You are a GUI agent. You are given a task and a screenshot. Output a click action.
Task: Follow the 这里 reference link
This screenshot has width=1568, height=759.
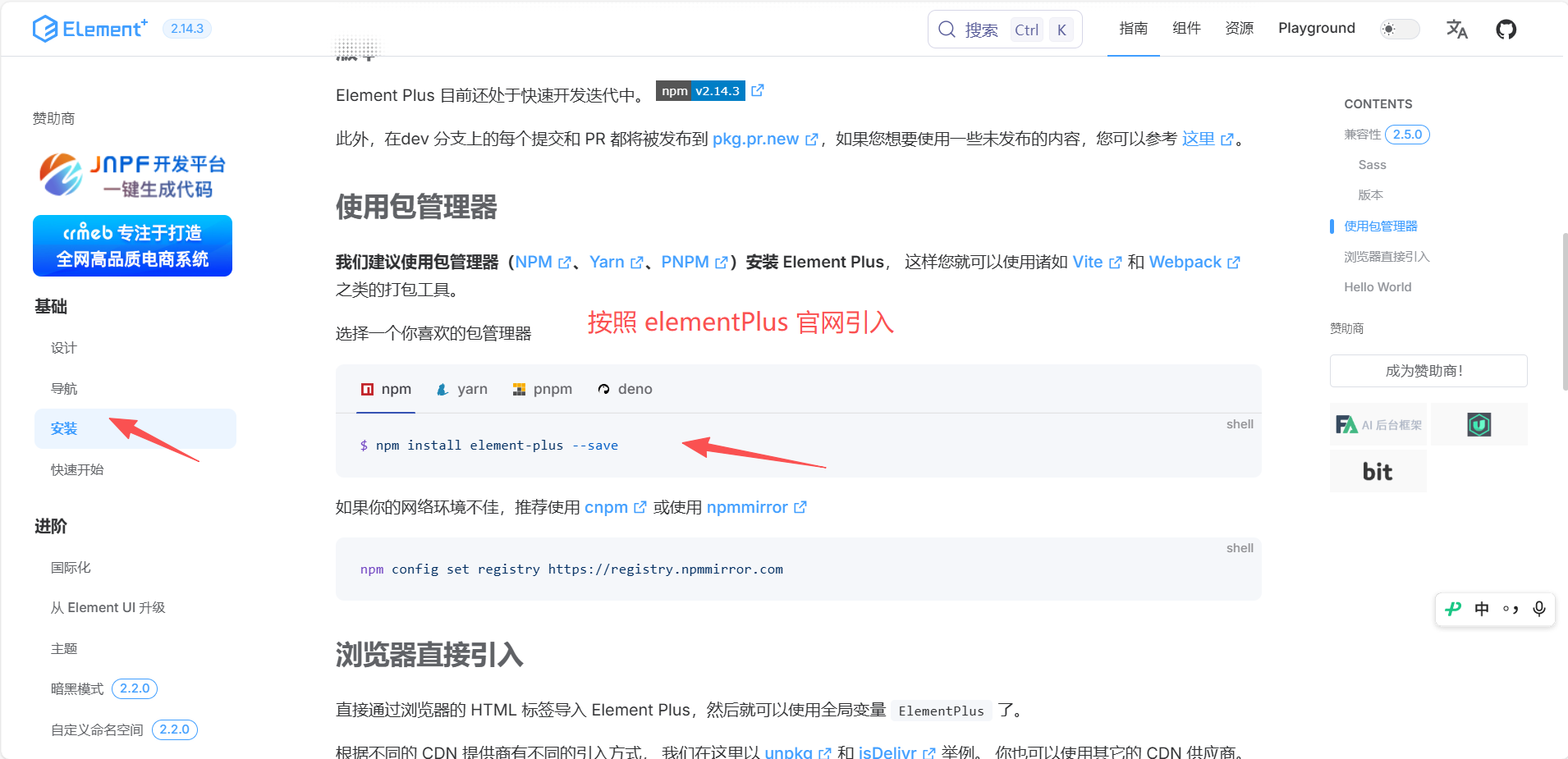[x=1207, y=139]
